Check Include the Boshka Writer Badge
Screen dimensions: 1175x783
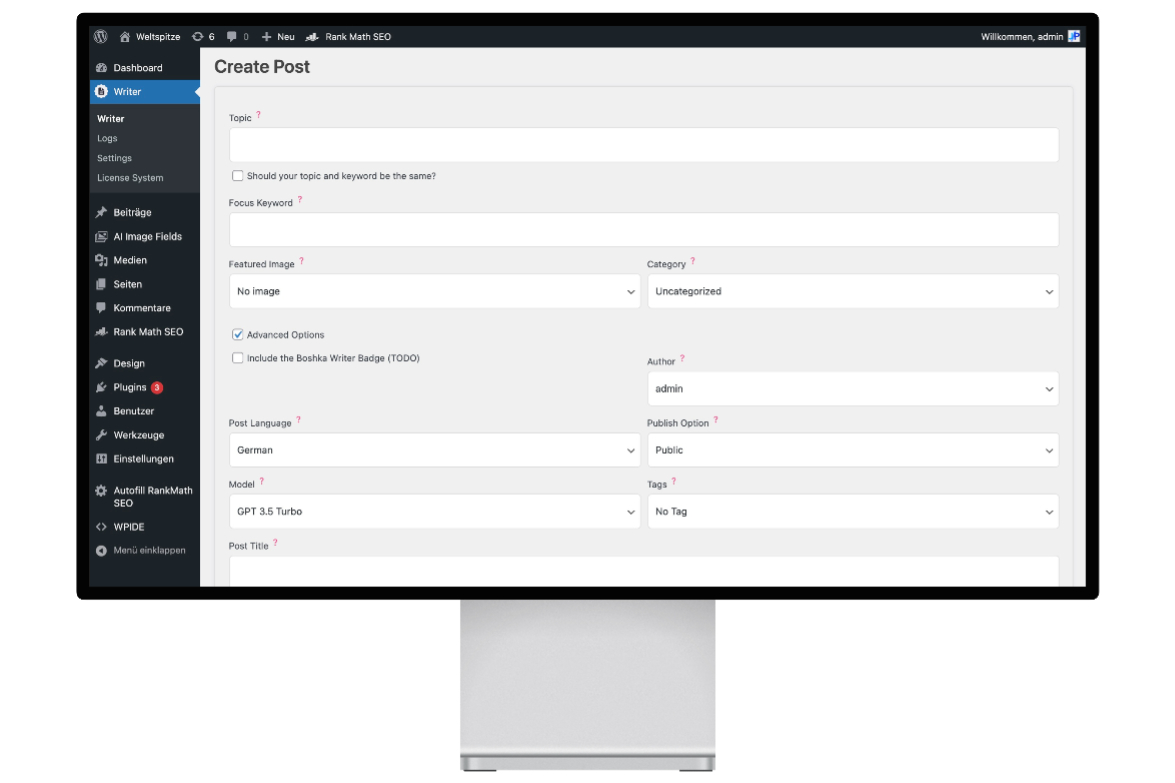[238, 358]
